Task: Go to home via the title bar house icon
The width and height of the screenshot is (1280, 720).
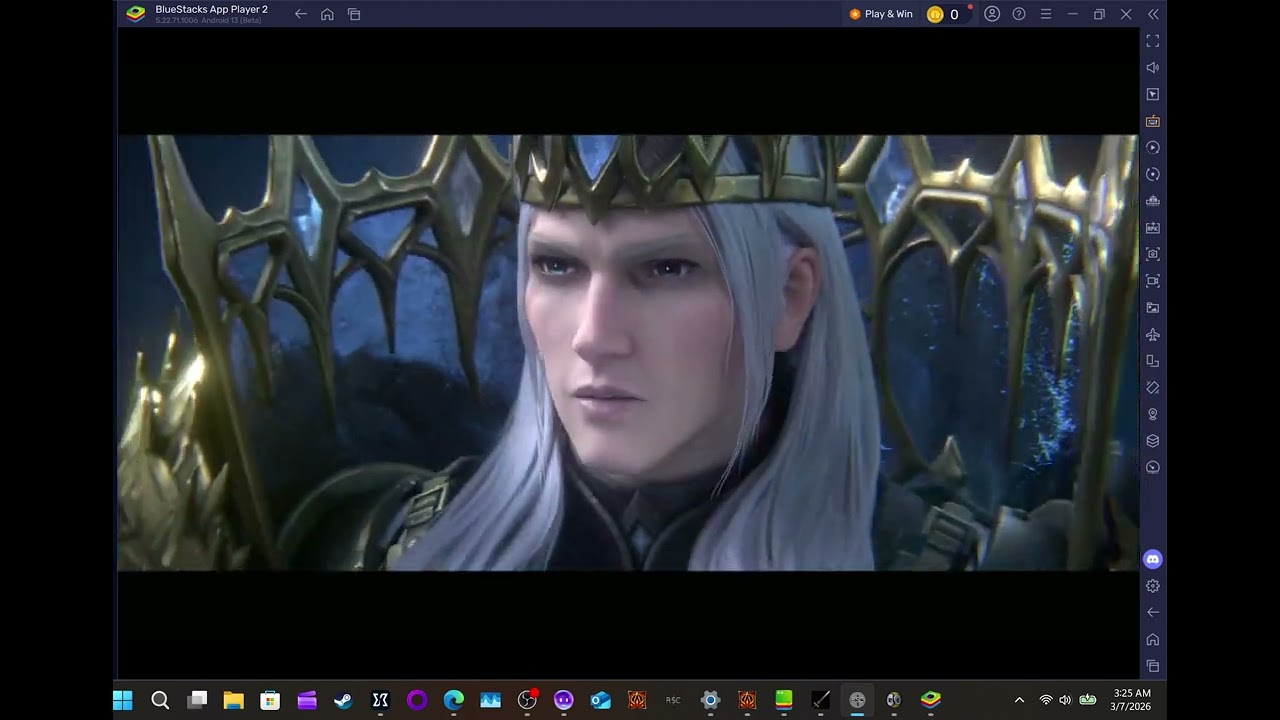Action: pos(327,14)
